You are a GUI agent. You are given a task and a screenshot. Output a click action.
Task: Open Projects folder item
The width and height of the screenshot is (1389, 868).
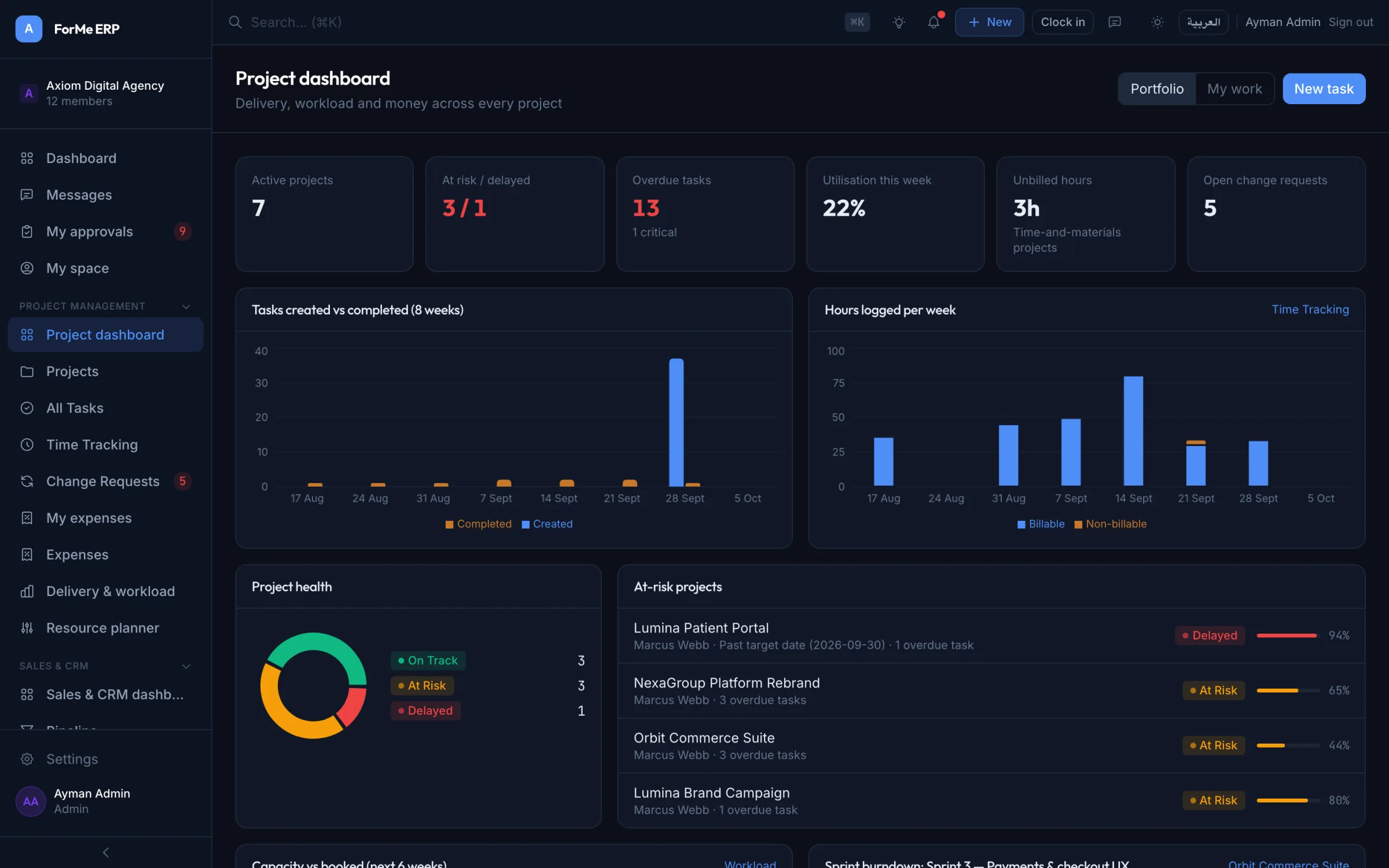tap(105, 371)
